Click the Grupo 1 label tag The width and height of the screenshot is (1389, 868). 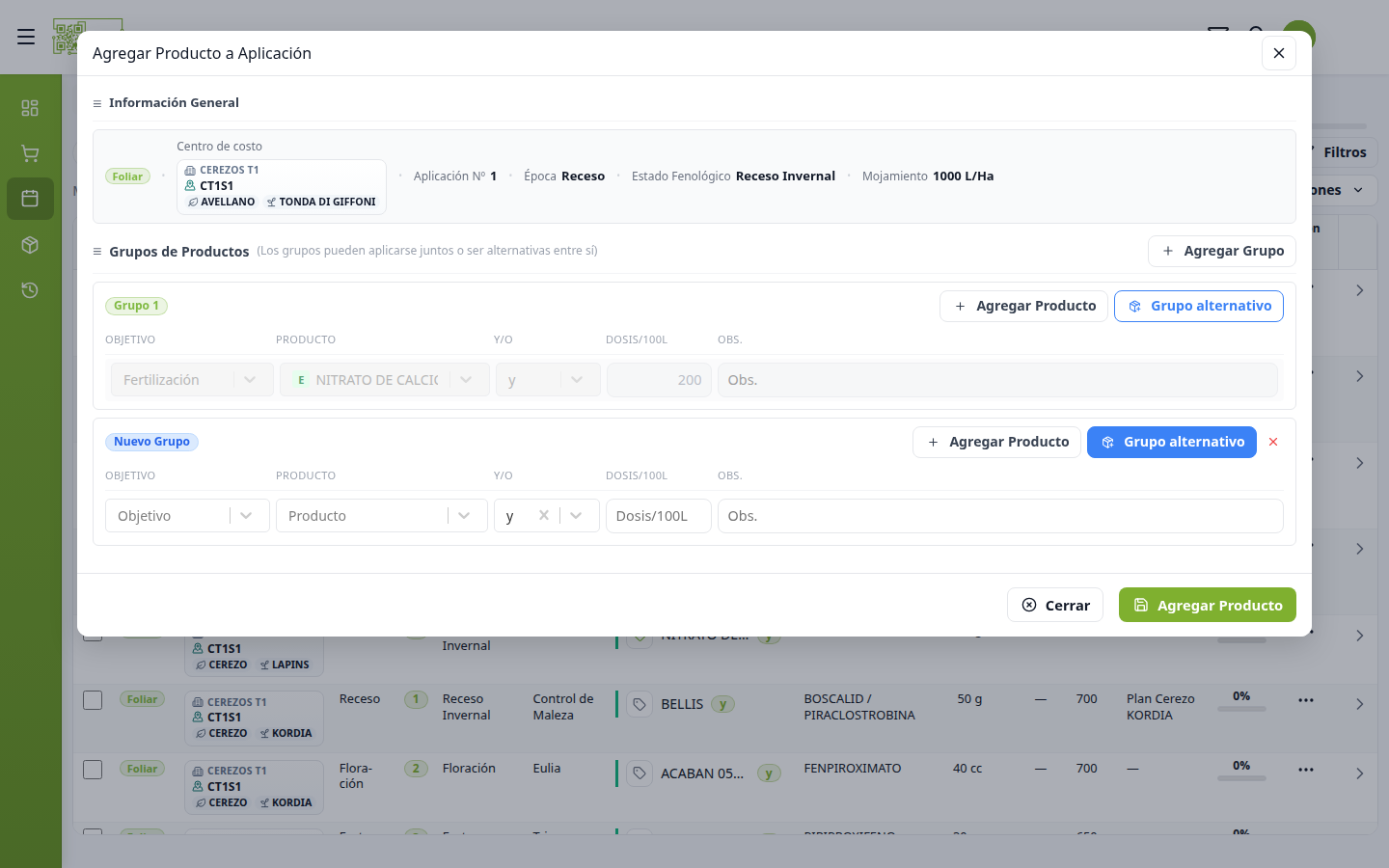click(x=136, y=306)
